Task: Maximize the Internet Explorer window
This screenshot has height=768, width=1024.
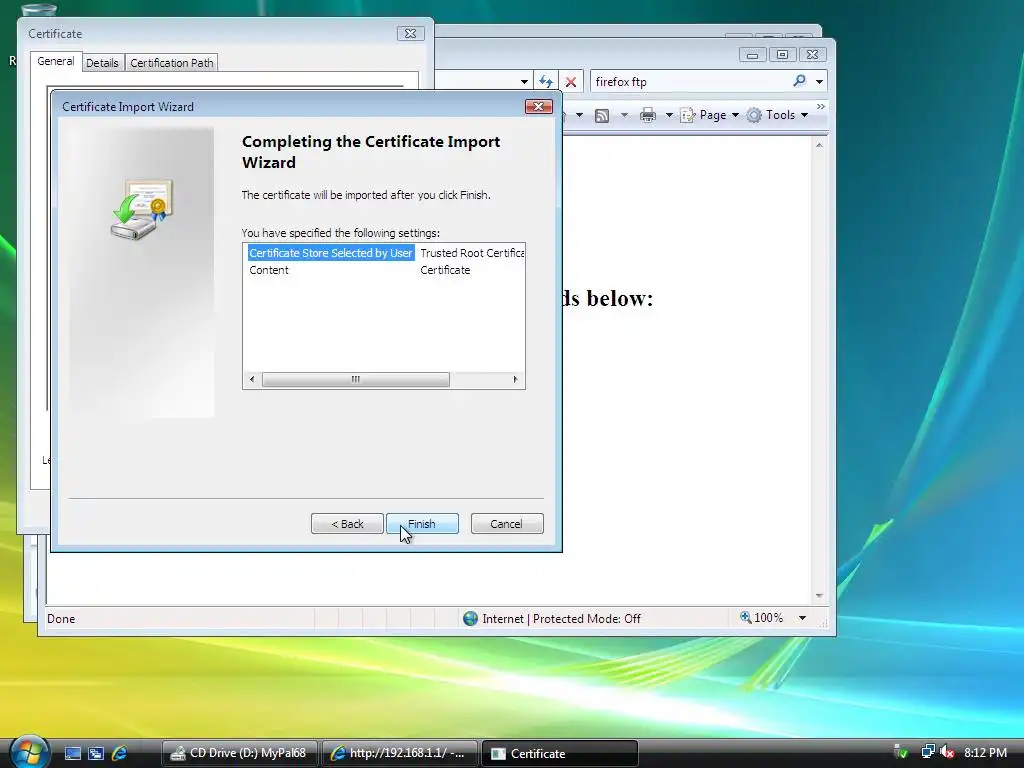Action: 782,55
